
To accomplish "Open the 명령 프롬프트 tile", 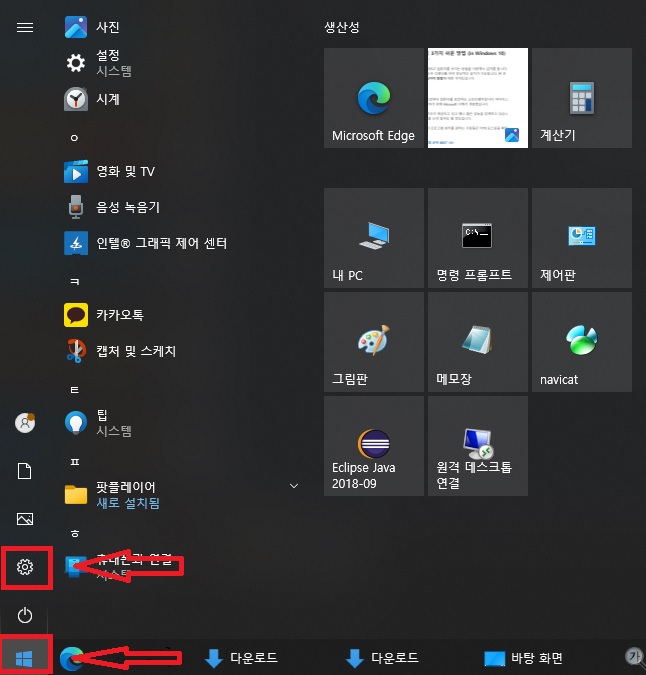I will (477, 238).
